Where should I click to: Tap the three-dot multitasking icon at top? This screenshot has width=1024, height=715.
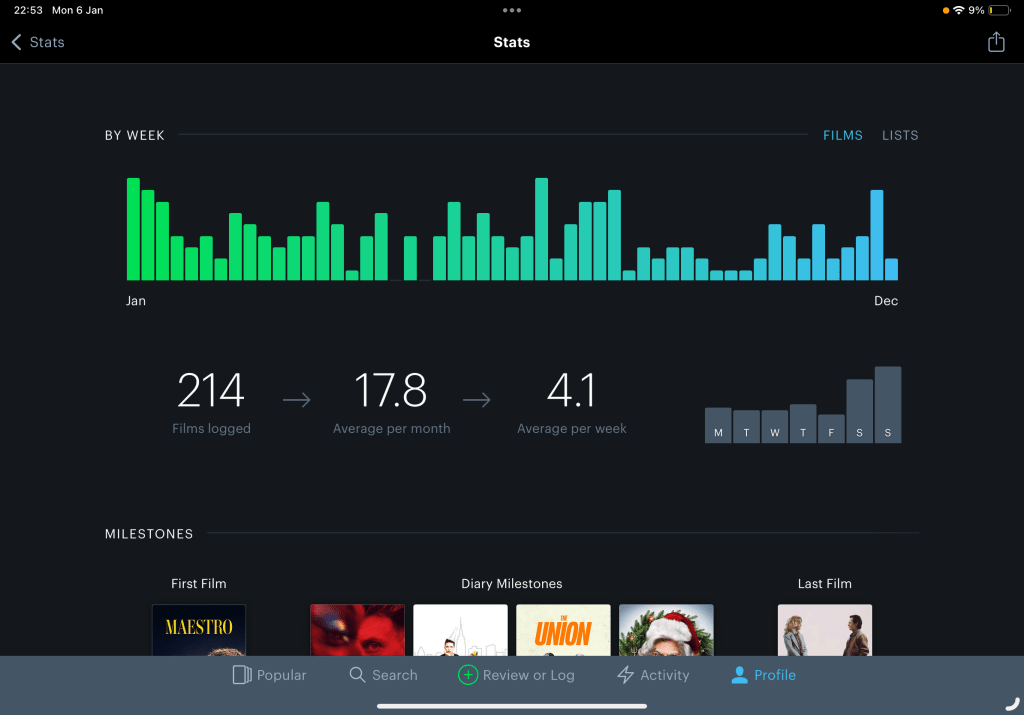tap(512, 10)
